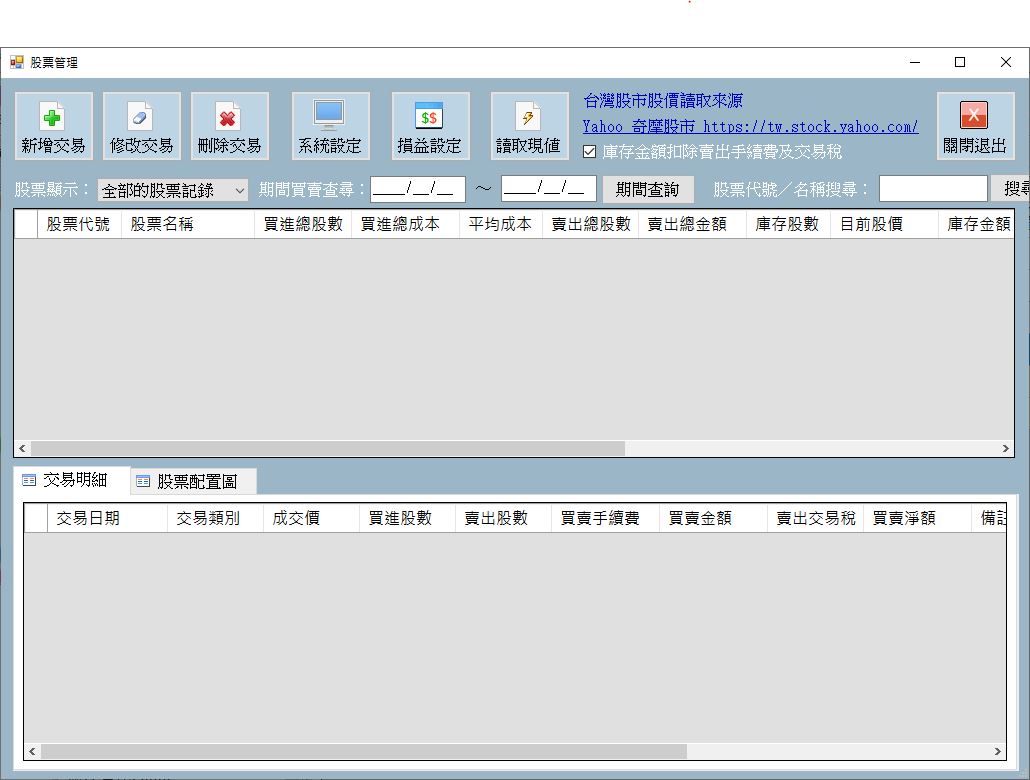
Task: Minimize the 股票管理 window
Action: click(914, 62)
